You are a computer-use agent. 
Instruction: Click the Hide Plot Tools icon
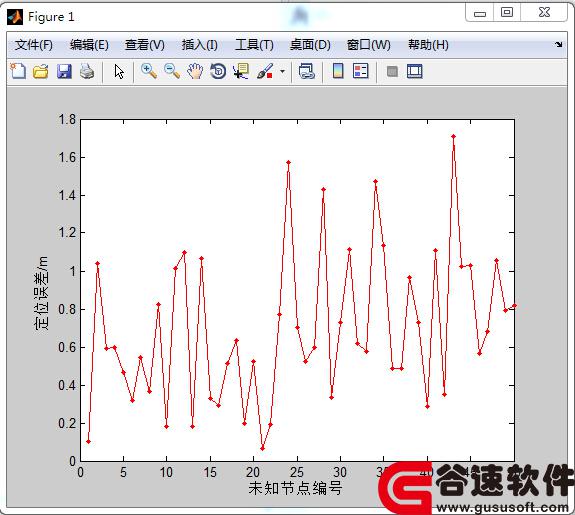point(392,71)
